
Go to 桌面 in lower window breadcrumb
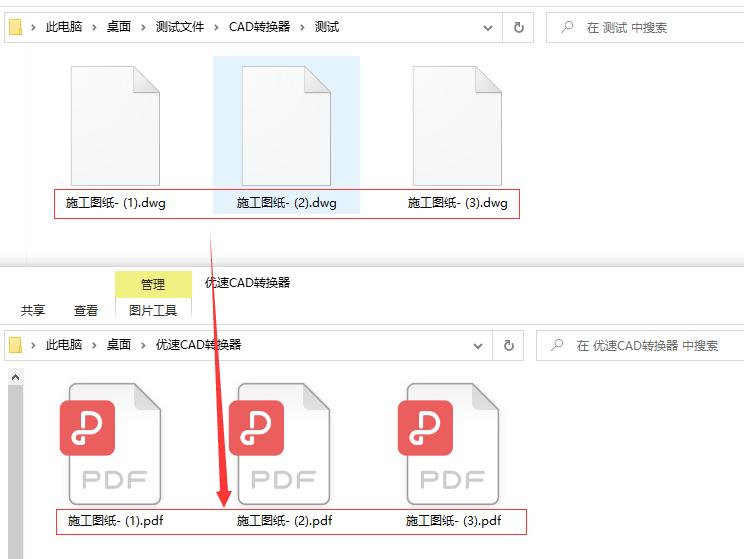click(x=119, y=345)
